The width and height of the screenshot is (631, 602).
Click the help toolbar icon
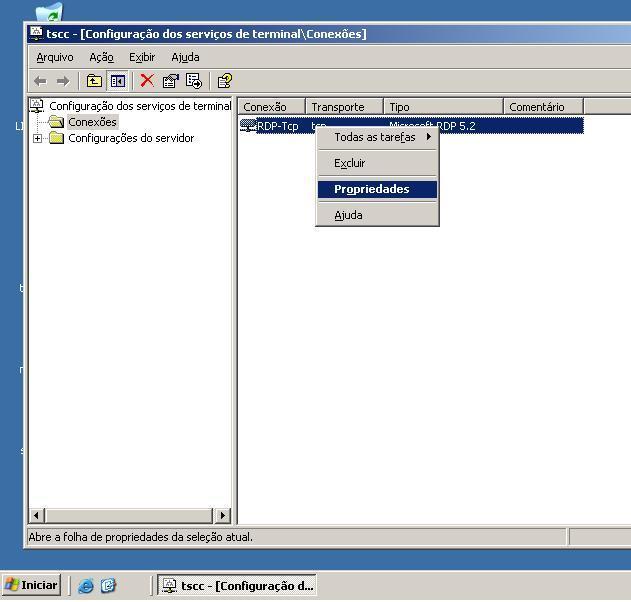pyautogui.click(x=225, y=81)
